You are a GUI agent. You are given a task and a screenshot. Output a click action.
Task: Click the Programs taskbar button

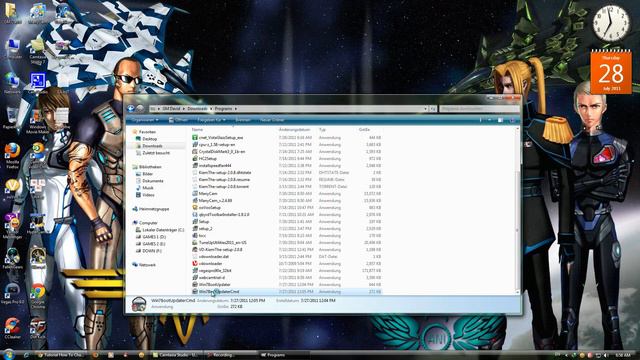tap(284, 355)
